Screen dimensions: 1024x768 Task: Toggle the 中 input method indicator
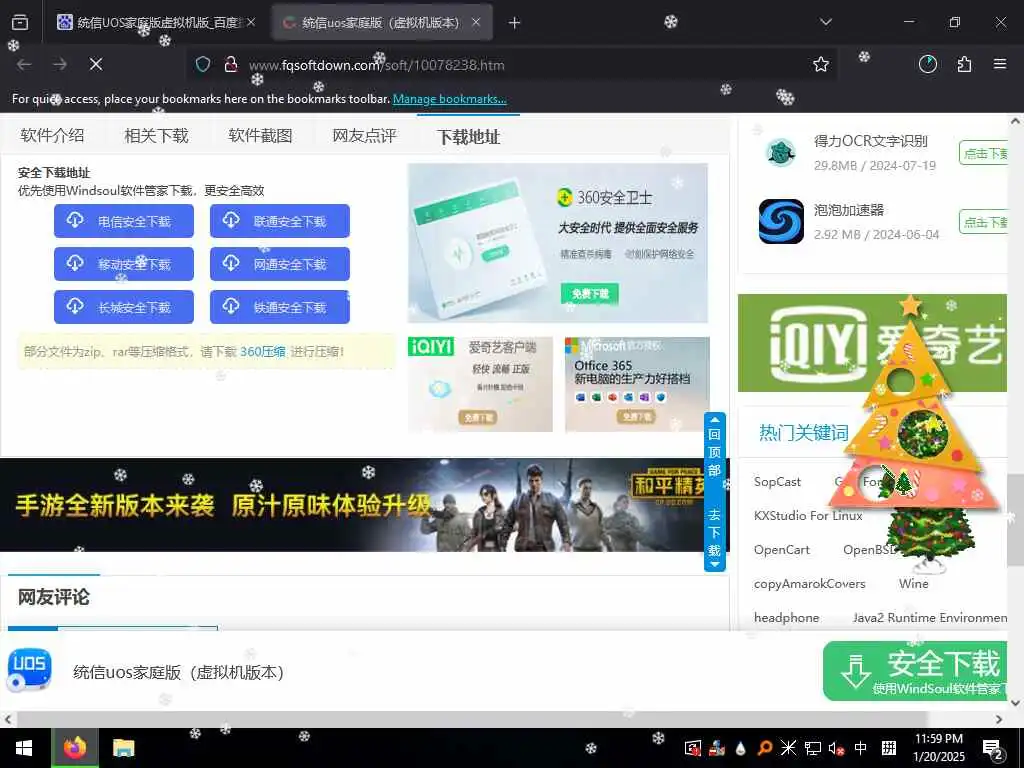[861, 748]
